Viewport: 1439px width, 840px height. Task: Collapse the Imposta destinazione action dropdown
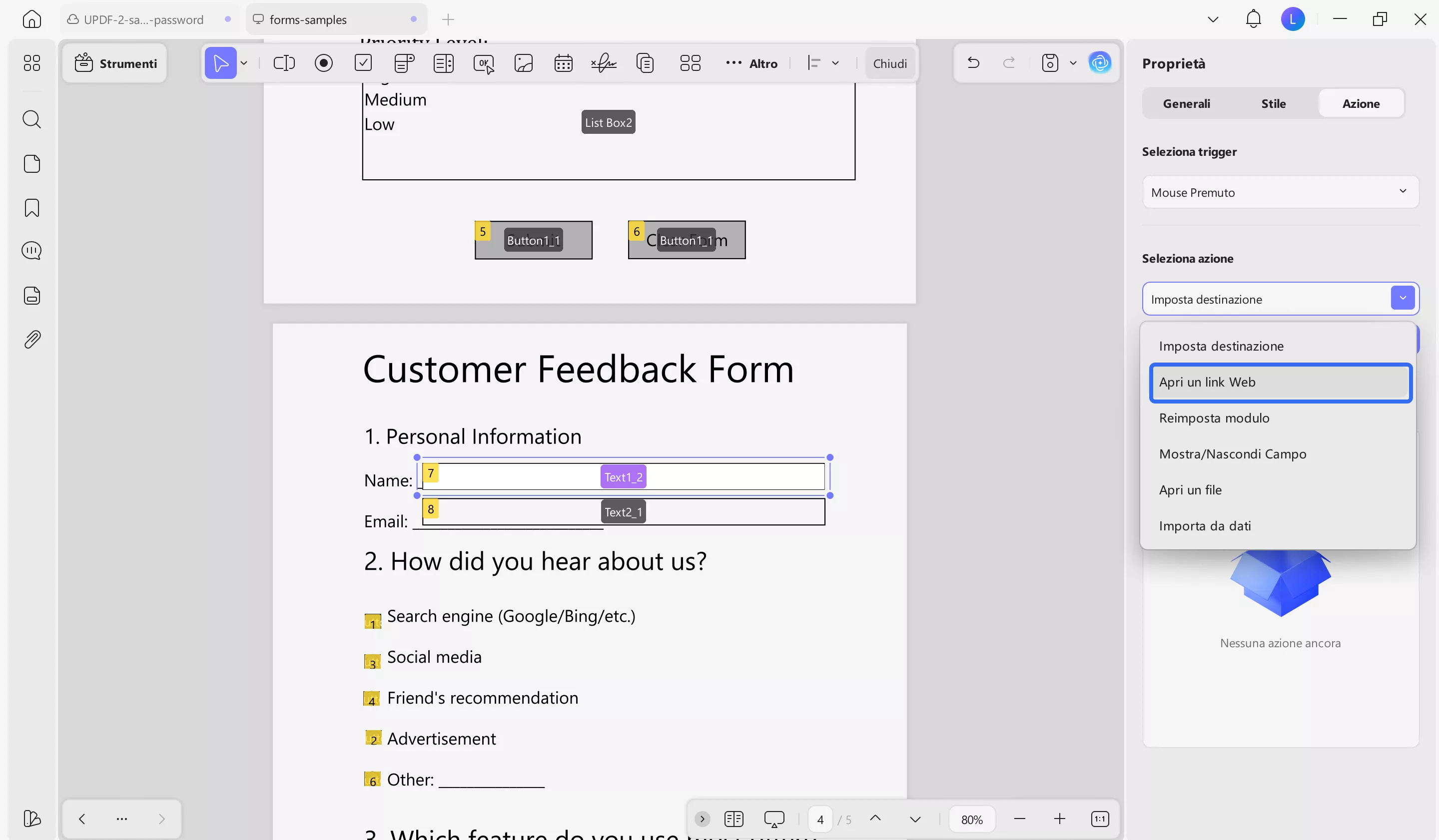1403,299
